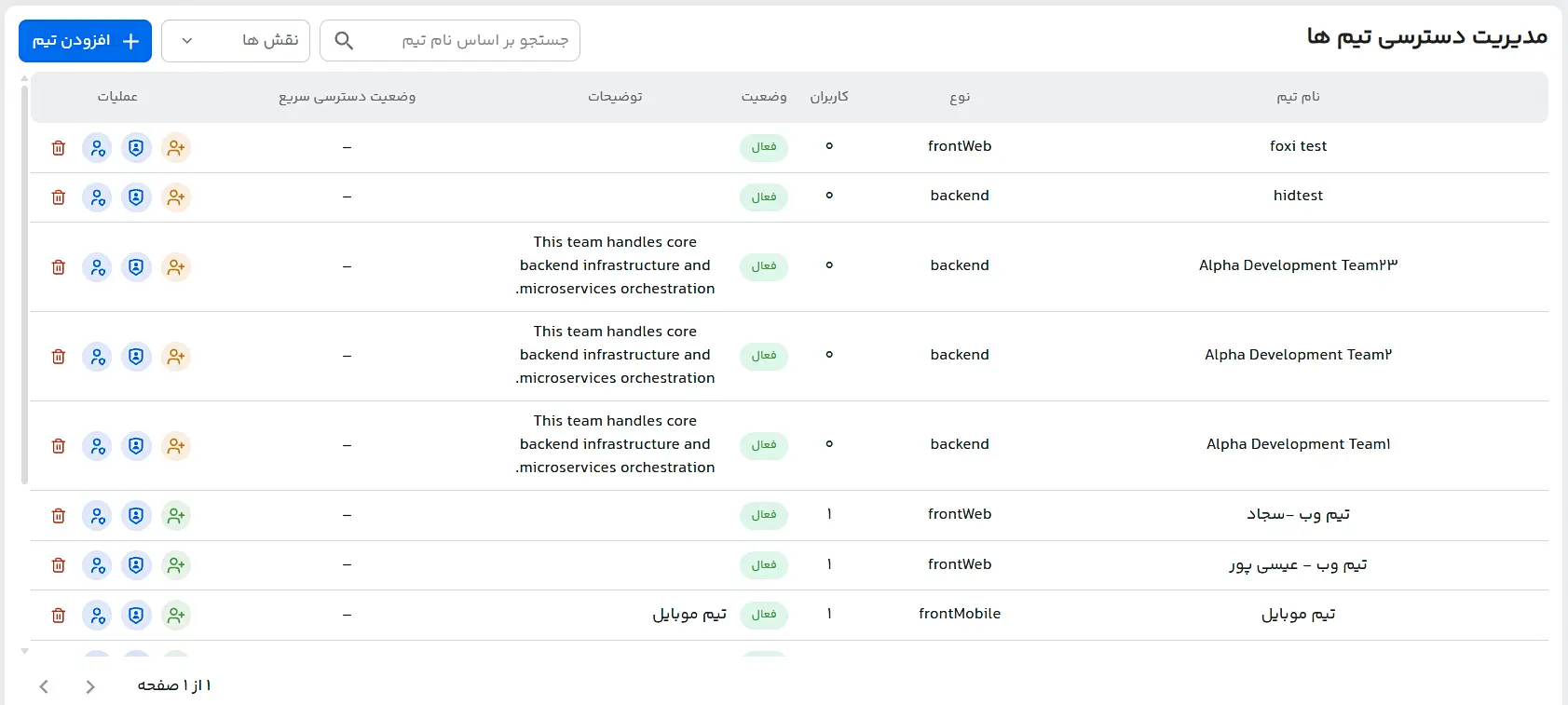Delete the foxi test team
Screen dimensions: 1568x705
pos(59,148)
